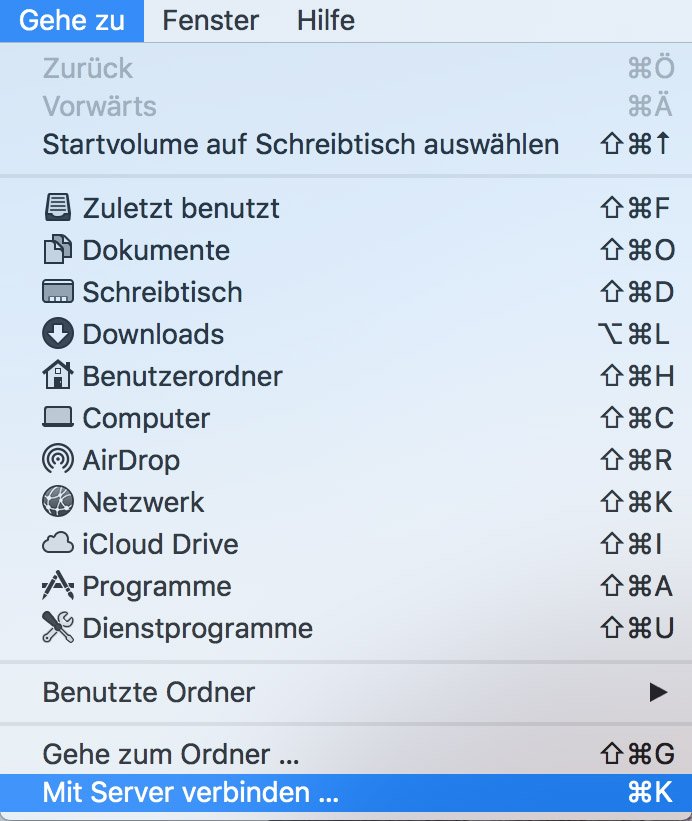Click the AirDrop signal icon

[x=57, y=460]
